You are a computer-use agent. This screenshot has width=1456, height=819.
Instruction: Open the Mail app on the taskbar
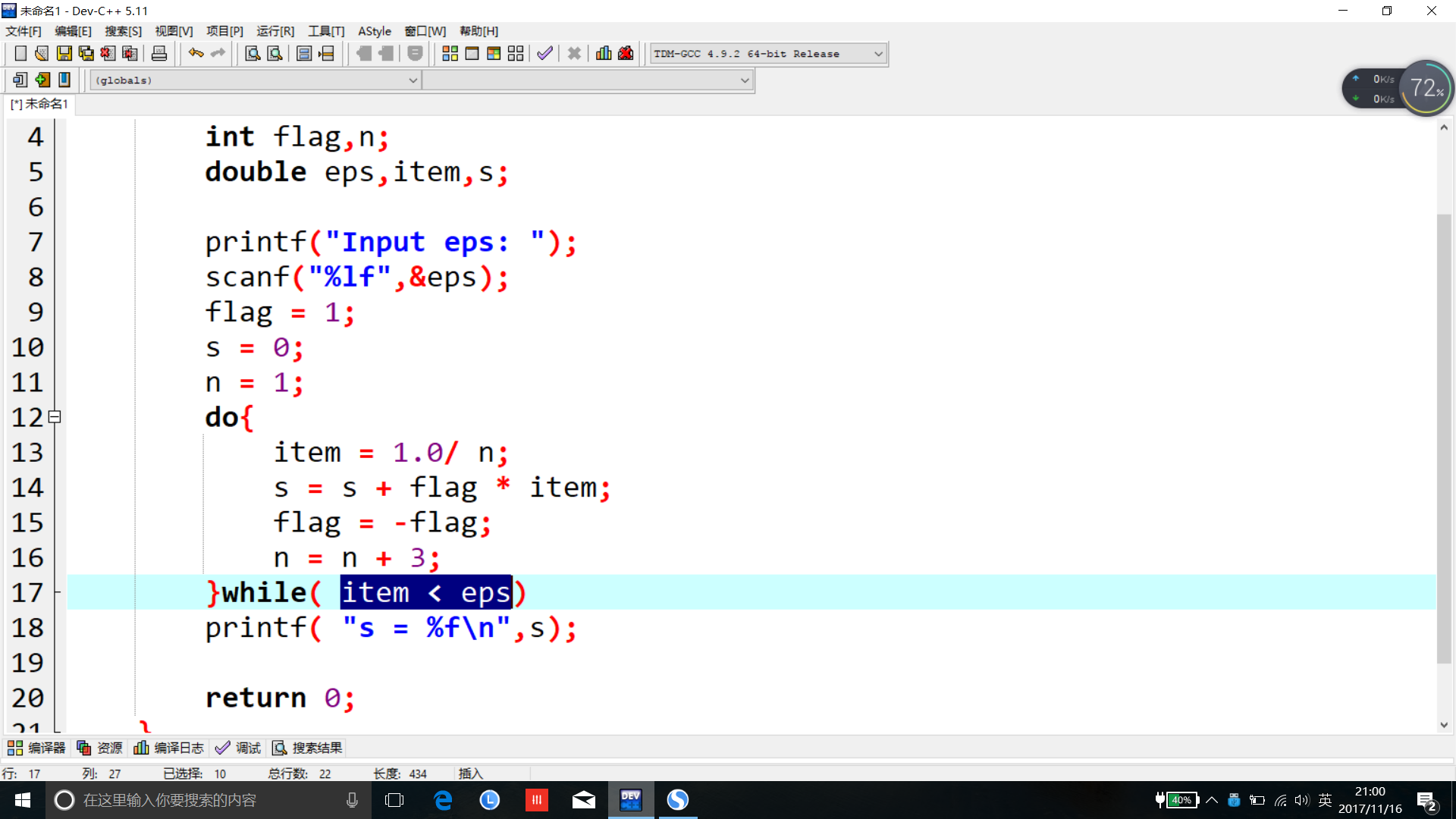pos(584,800)
